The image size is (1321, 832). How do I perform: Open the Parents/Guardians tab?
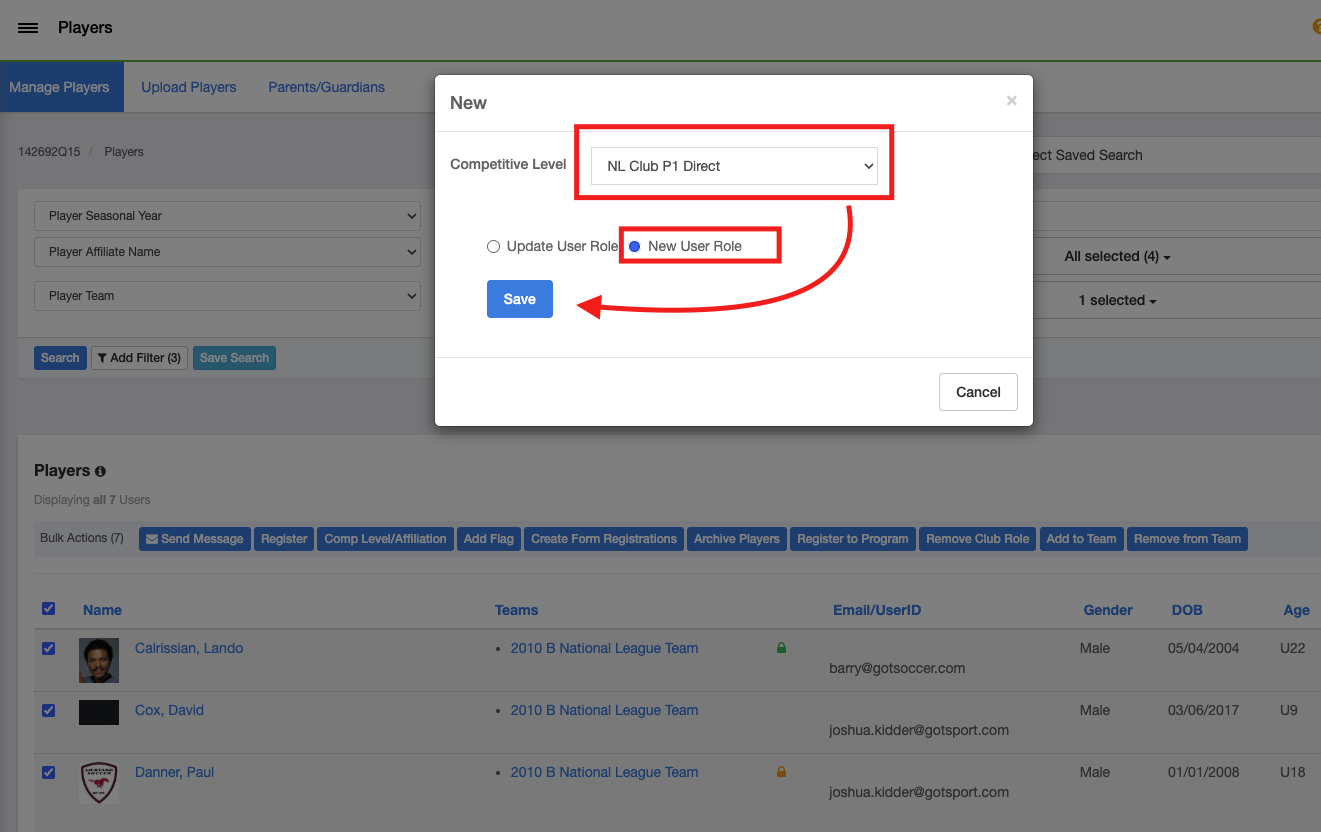point(326,87)
